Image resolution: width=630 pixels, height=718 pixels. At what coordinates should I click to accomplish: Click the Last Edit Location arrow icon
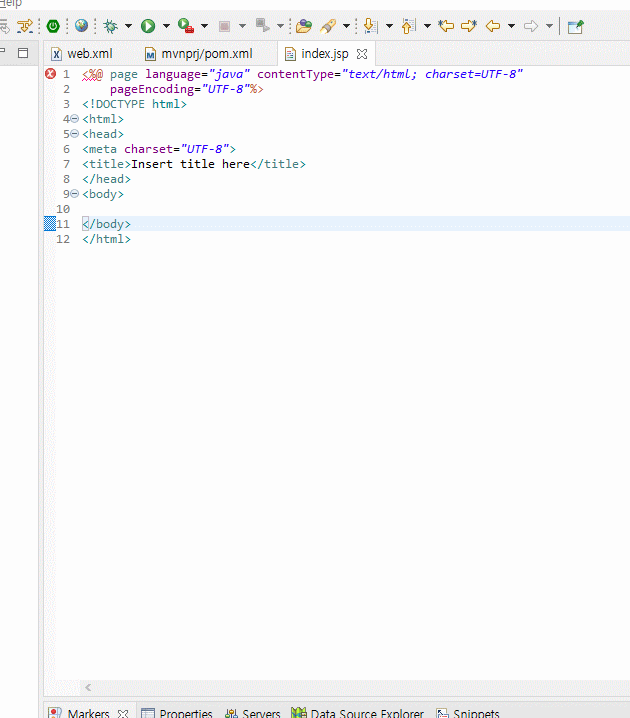tap(446, 26)
